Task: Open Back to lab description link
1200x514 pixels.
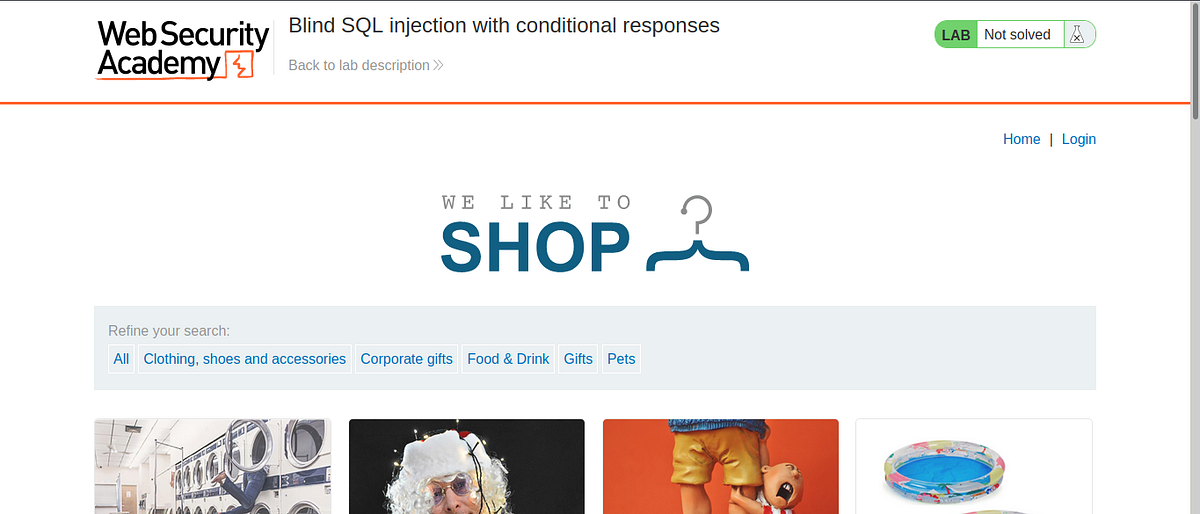Action: [x=359, y=65]
